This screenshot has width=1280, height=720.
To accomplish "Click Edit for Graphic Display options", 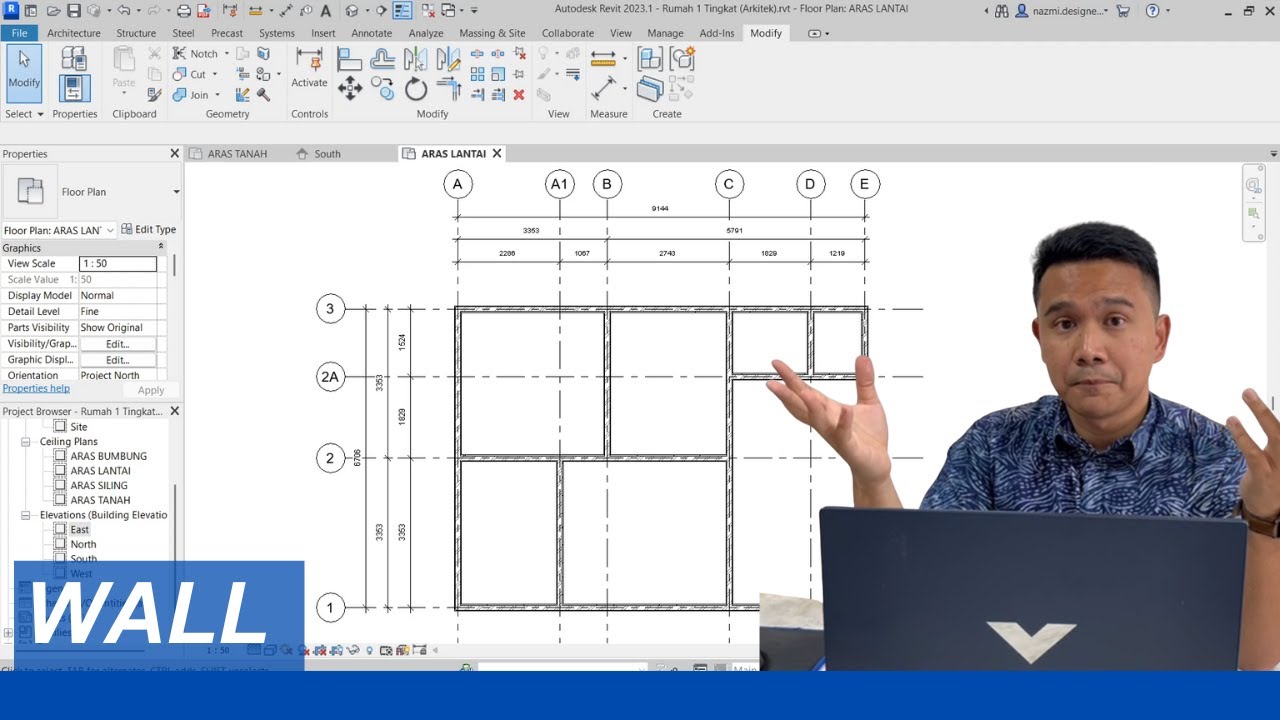I will [x=118, y=360].
